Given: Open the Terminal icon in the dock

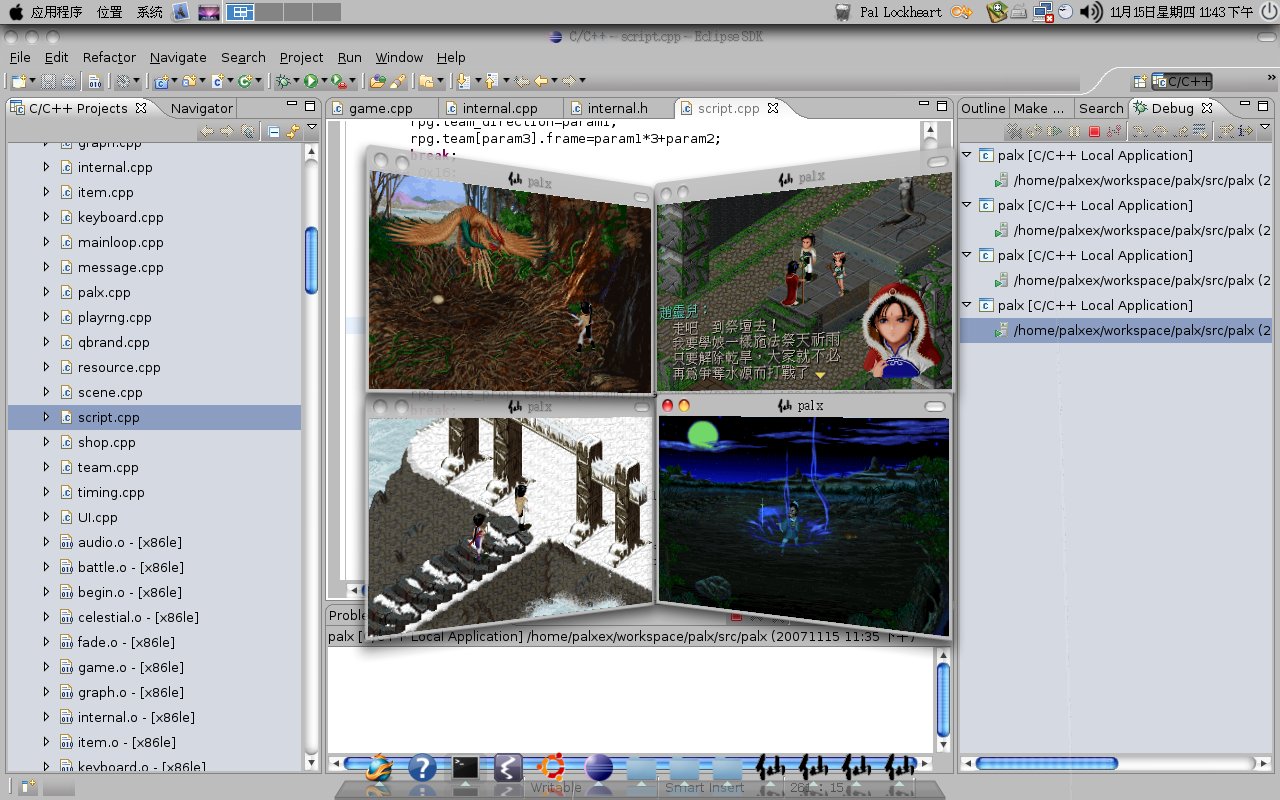Looking at the screenshot, I should coord(465,768).
